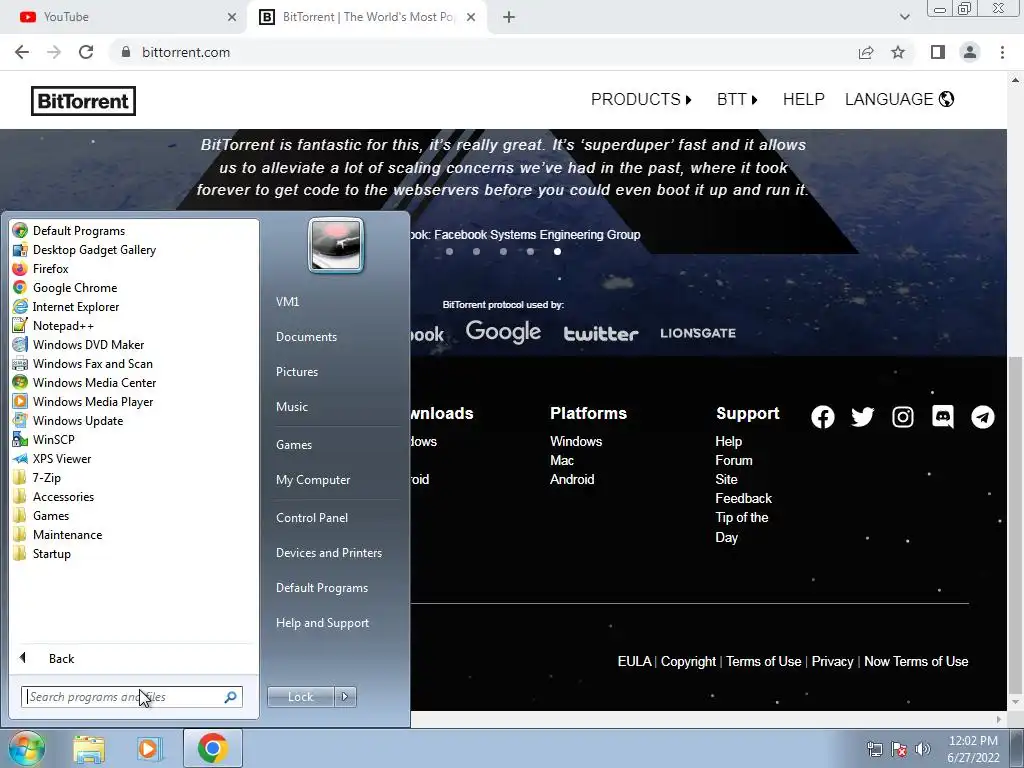Image resolution: width=1024 pixels, height=768 pixels.
Task: Open Games in Start menu right pane
Action: pos(294,445)
